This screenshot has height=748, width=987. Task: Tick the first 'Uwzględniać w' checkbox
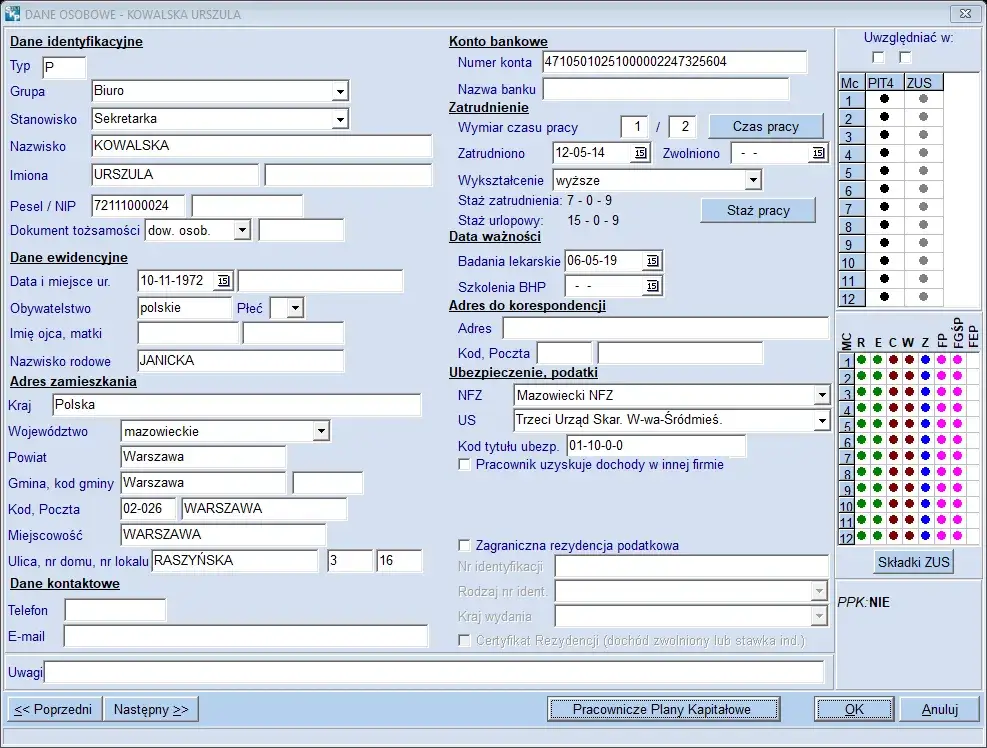[878, 57]
